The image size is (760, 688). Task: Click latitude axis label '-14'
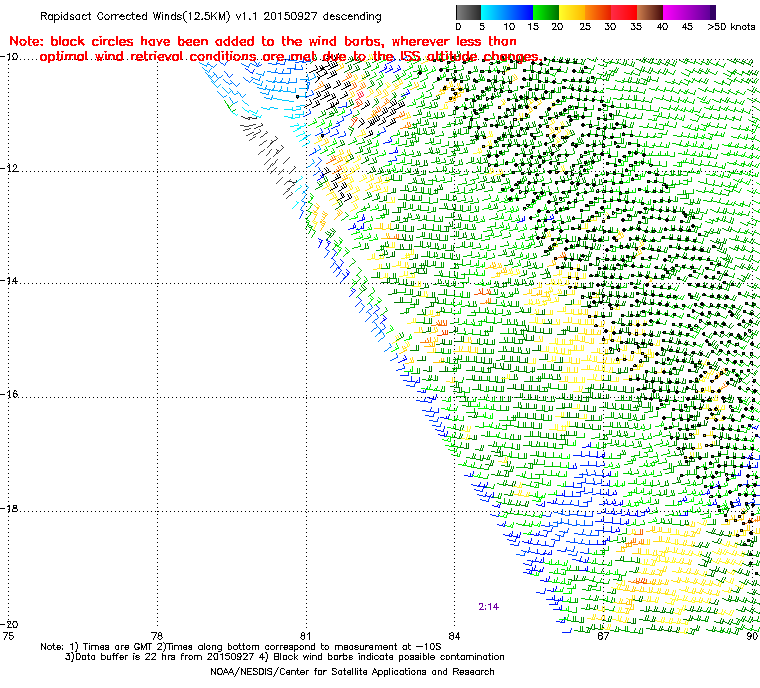click(x=10, y=281)
